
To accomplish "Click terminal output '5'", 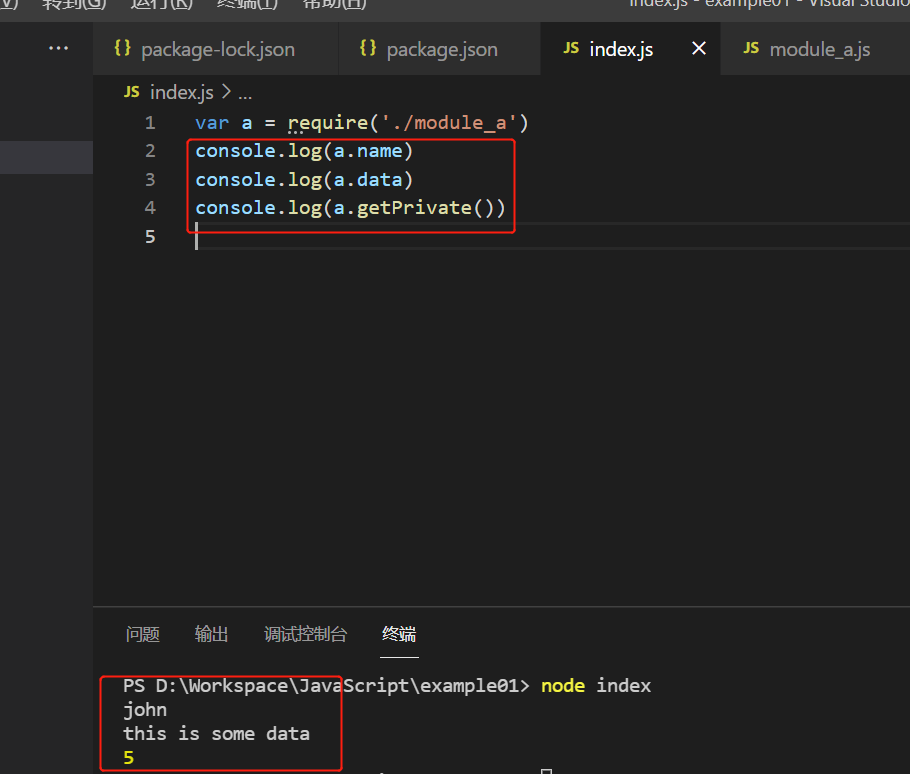I will click(x=129, y=758).
